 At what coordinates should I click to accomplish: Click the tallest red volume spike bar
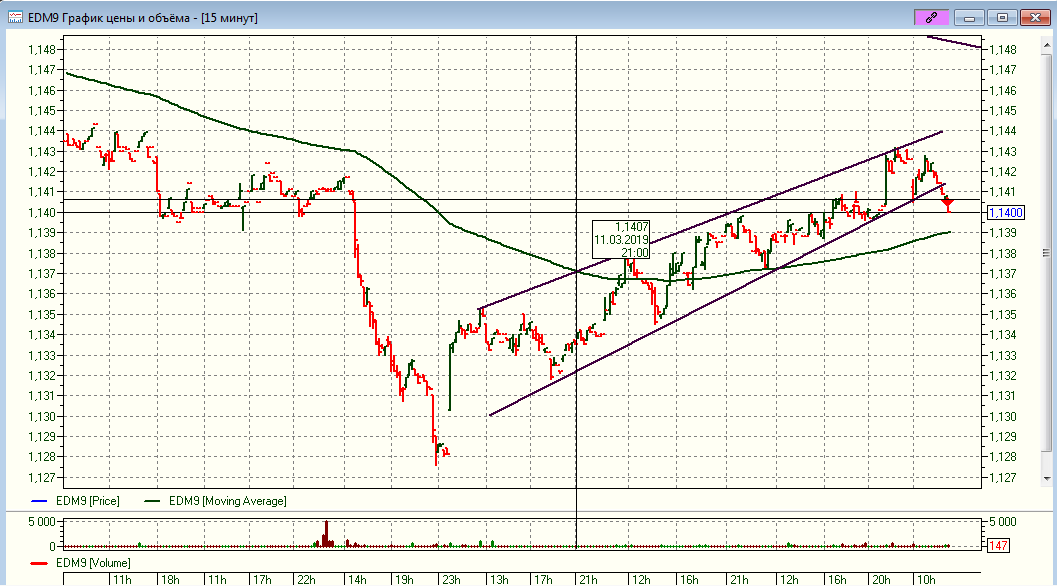(326, 533)
